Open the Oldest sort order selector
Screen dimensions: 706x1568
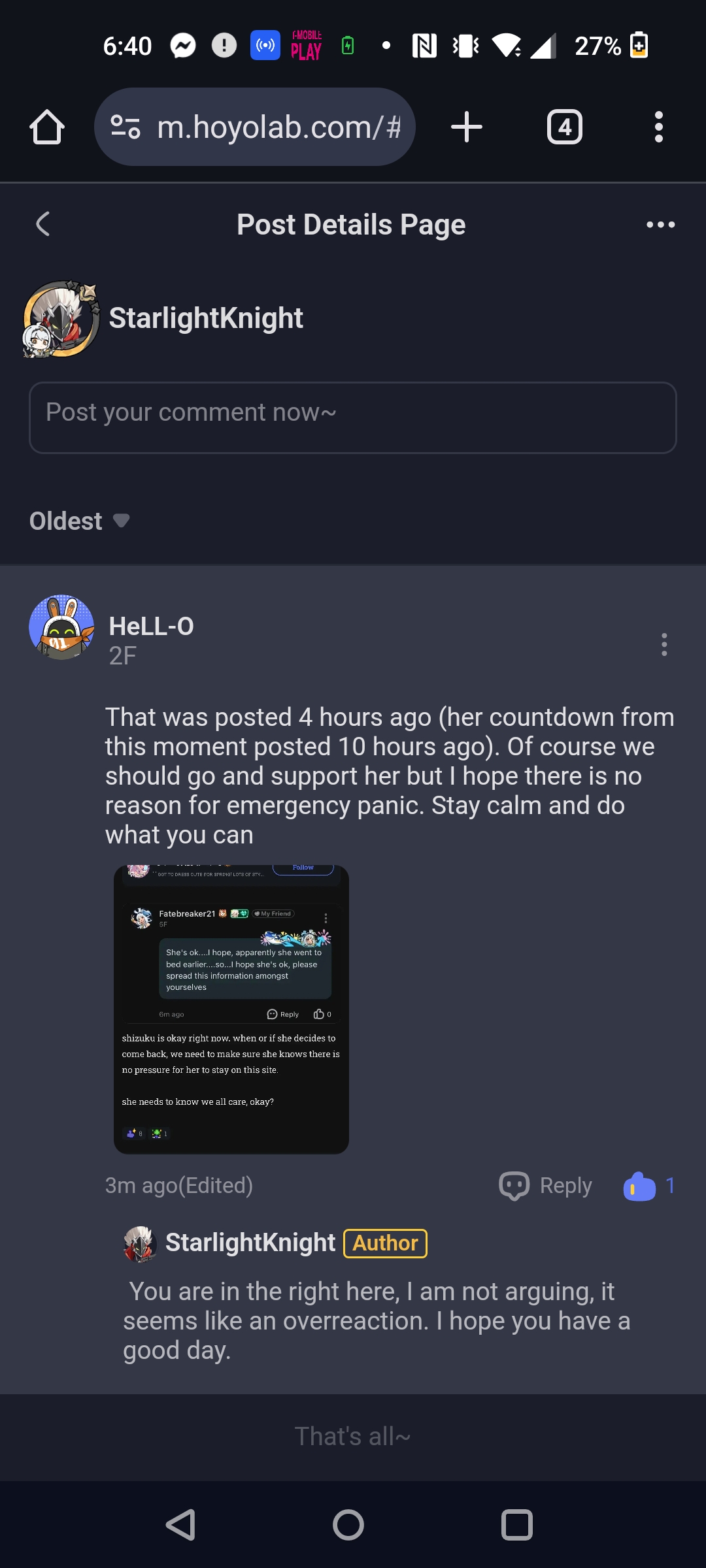coord(80,521)
